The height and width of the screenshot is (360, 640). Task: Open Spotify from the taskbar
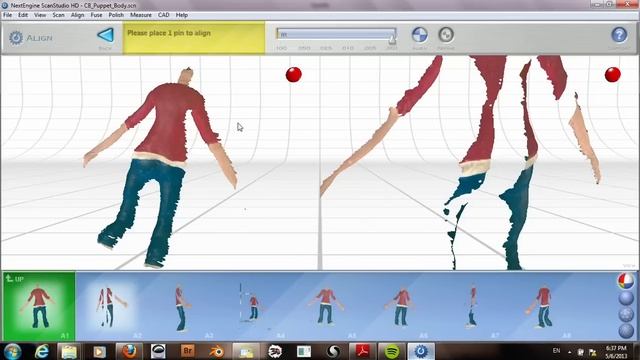pyautogui.click(x=392, y=351)
